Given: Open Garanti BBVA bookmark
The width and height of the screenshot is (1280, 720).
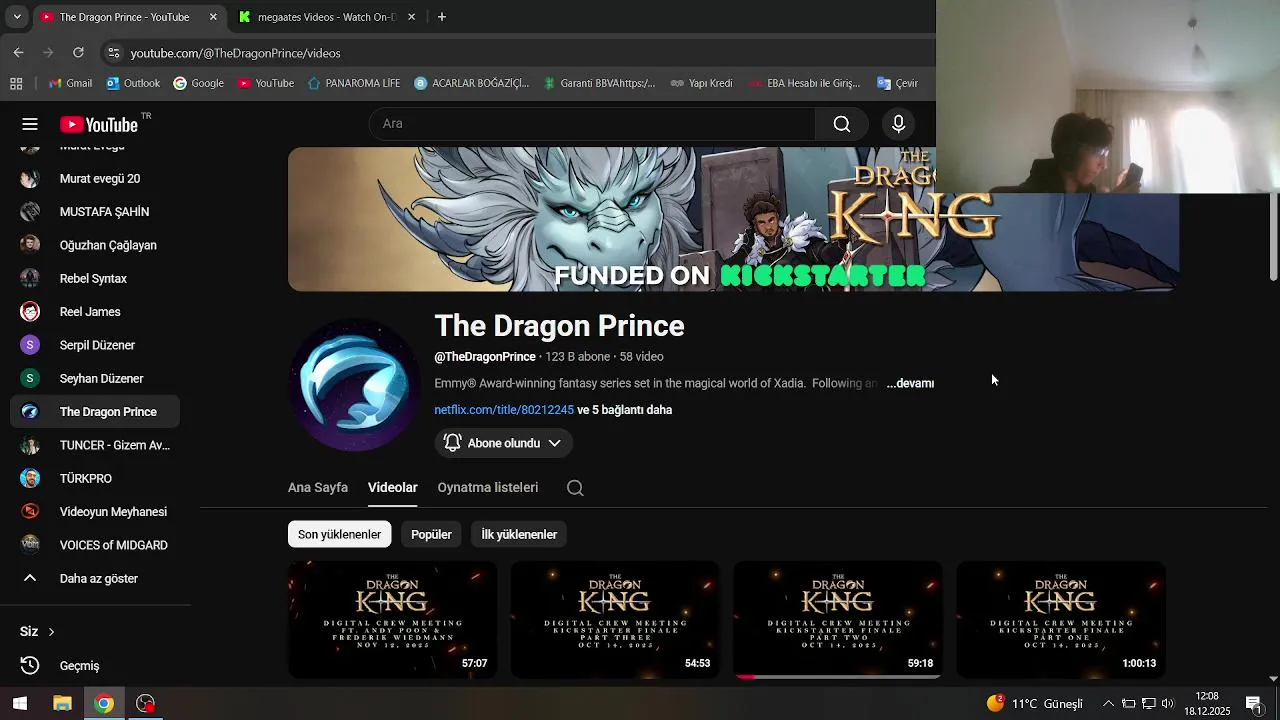Looking at the screenshot, I should (598, 83).
